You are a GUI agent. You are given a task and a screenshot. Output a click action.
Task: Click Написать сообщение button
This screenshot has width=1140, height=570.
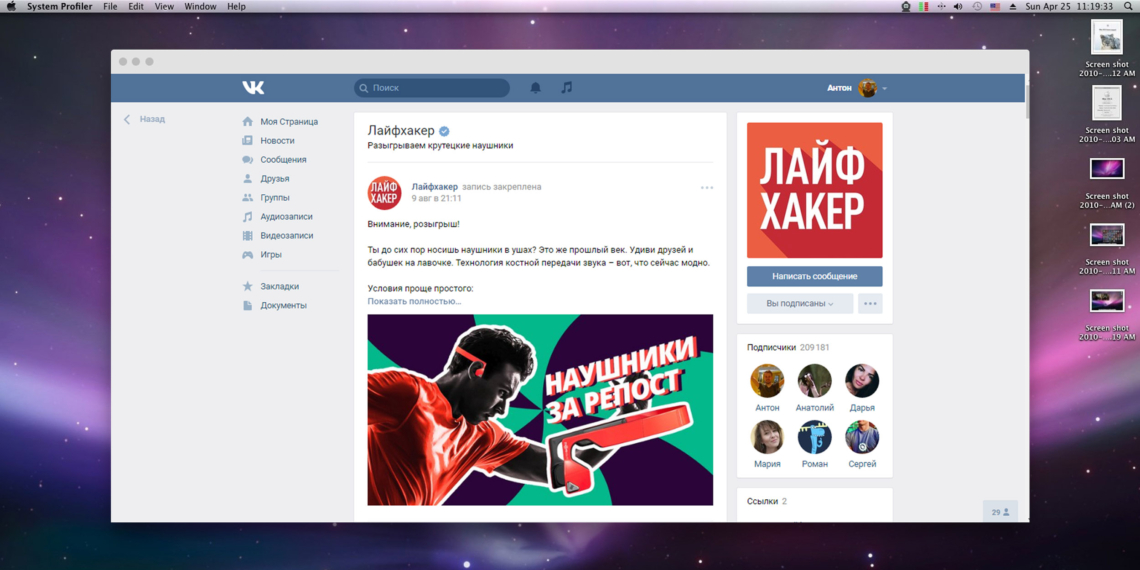814,276
